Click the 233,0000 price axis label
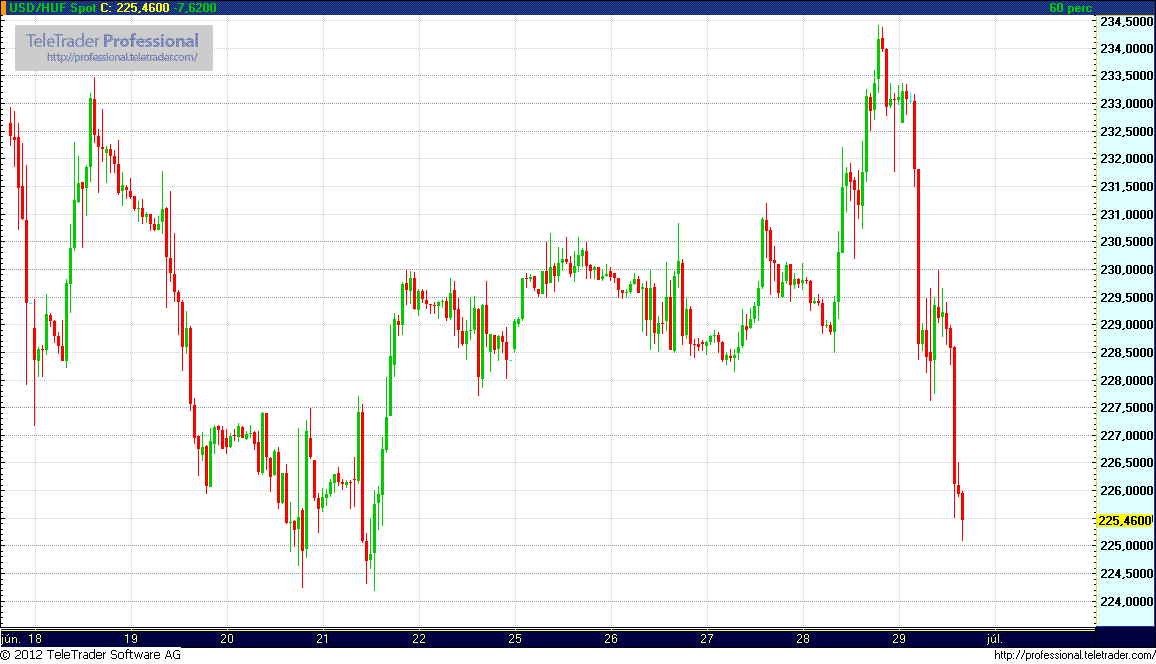 (x=1127, y=104)
